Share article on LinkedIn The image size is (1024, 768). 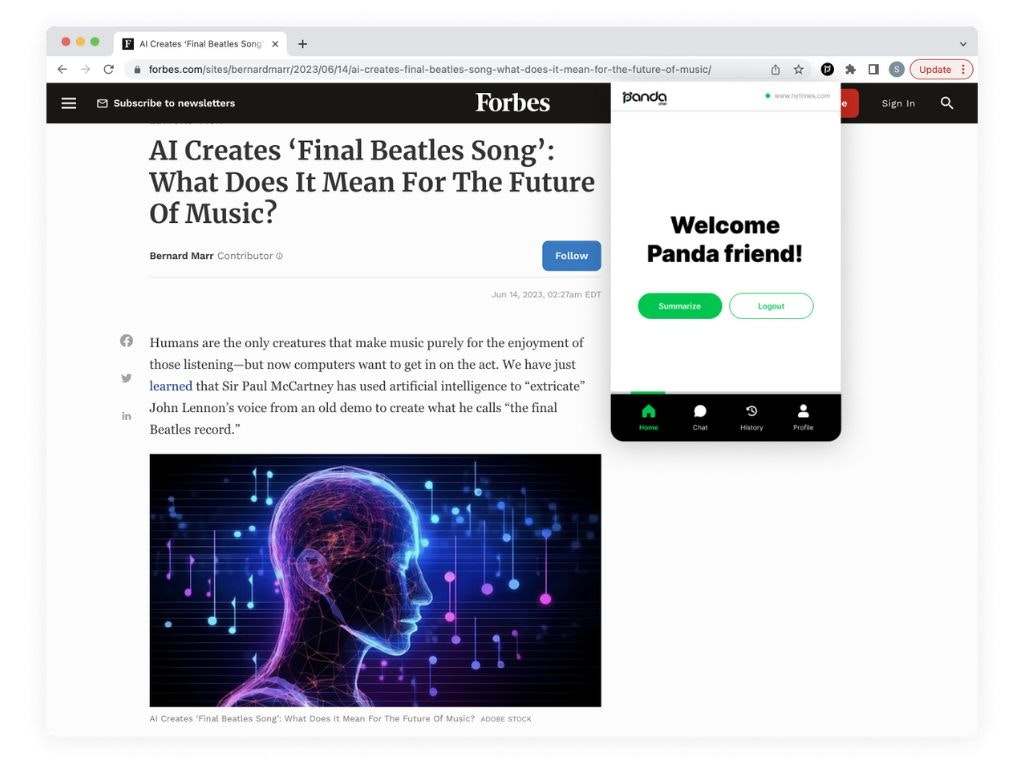point(126,416)
